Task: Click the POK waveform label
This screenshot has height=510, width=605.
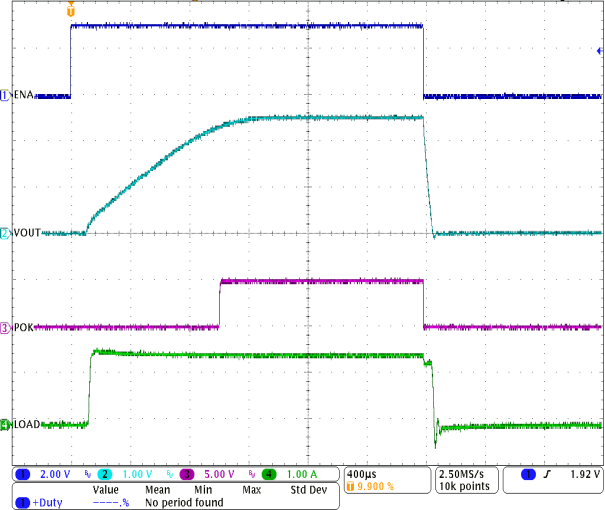Action: tap(24, 328)
